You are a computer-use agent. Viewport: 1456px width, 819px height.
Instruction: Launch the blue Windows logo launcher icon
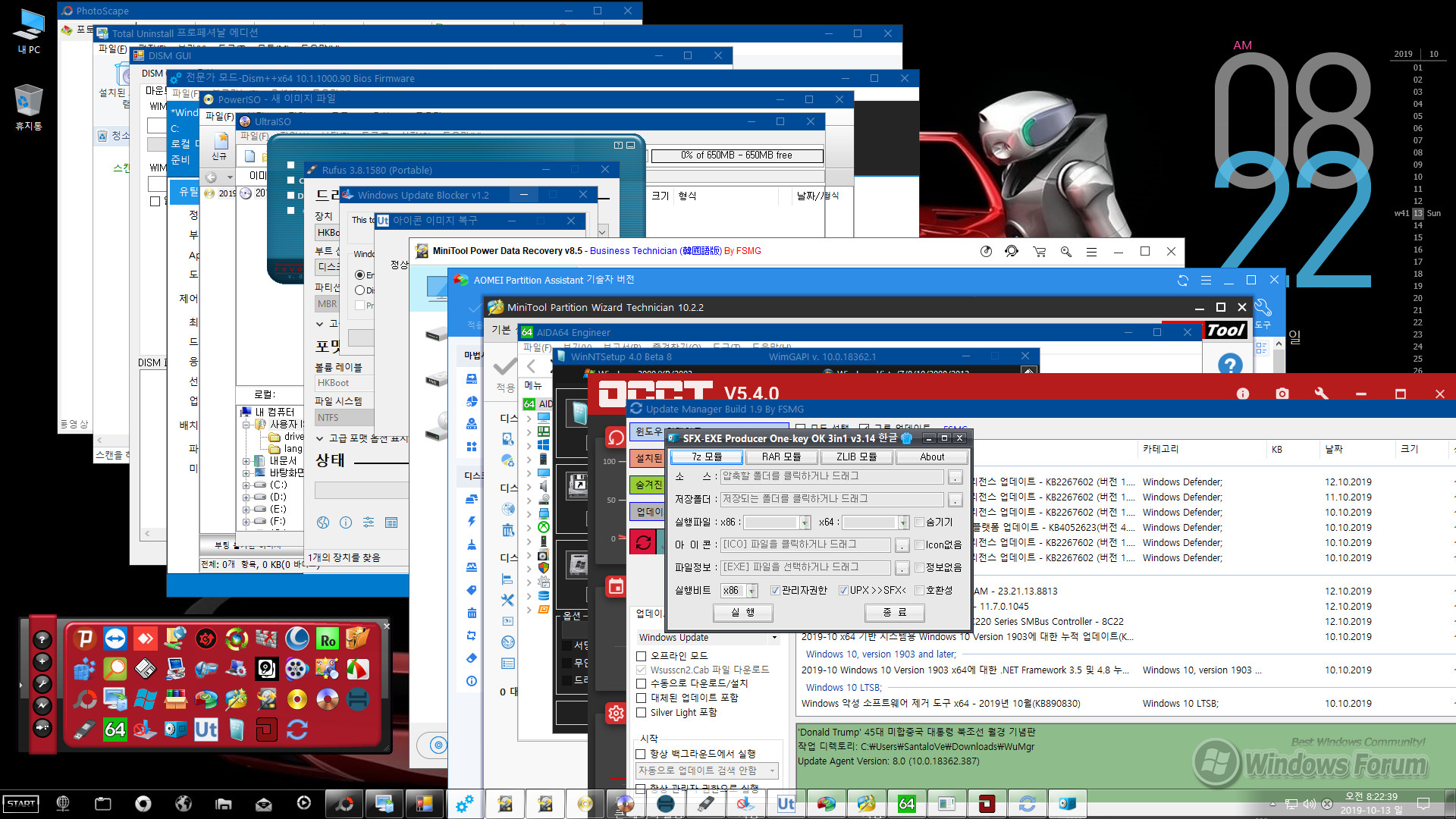[x=146, y=699]
